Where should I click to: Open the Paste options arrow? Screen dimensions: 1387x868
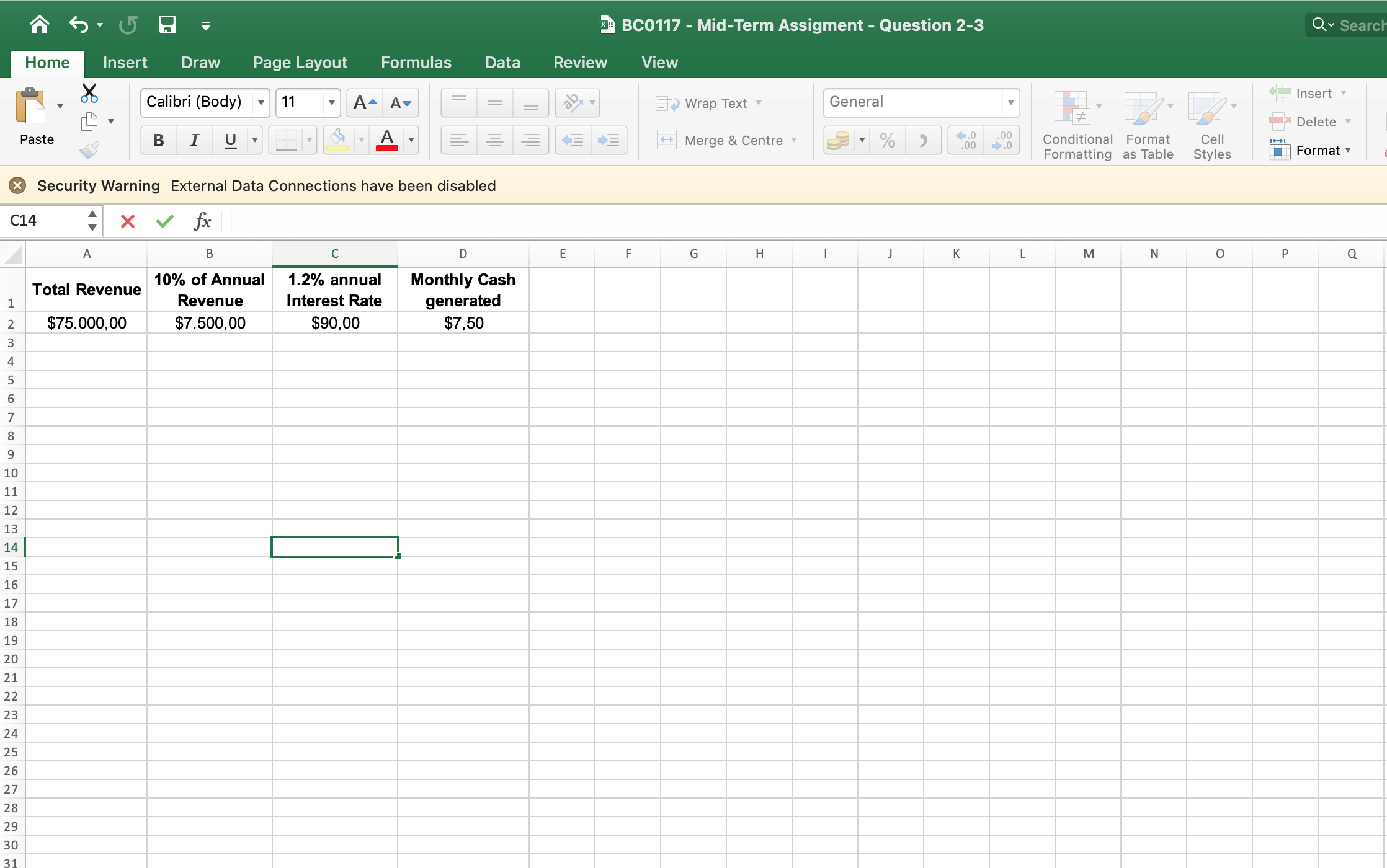pyautogui.click(x=60, y=106)
